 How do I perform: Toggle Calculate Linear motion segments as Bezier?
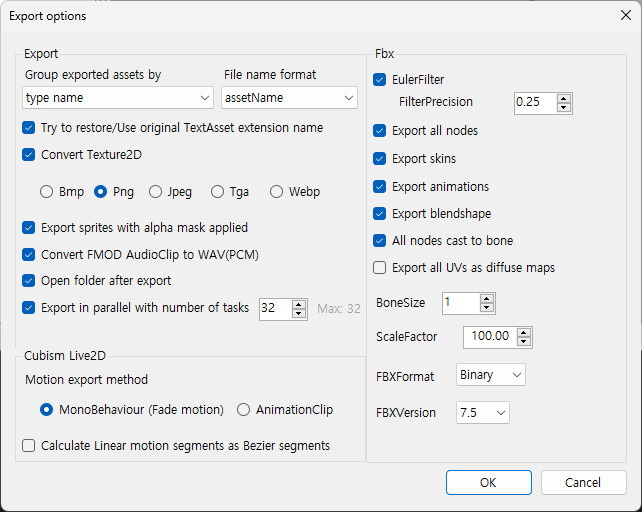coord(29,446)
